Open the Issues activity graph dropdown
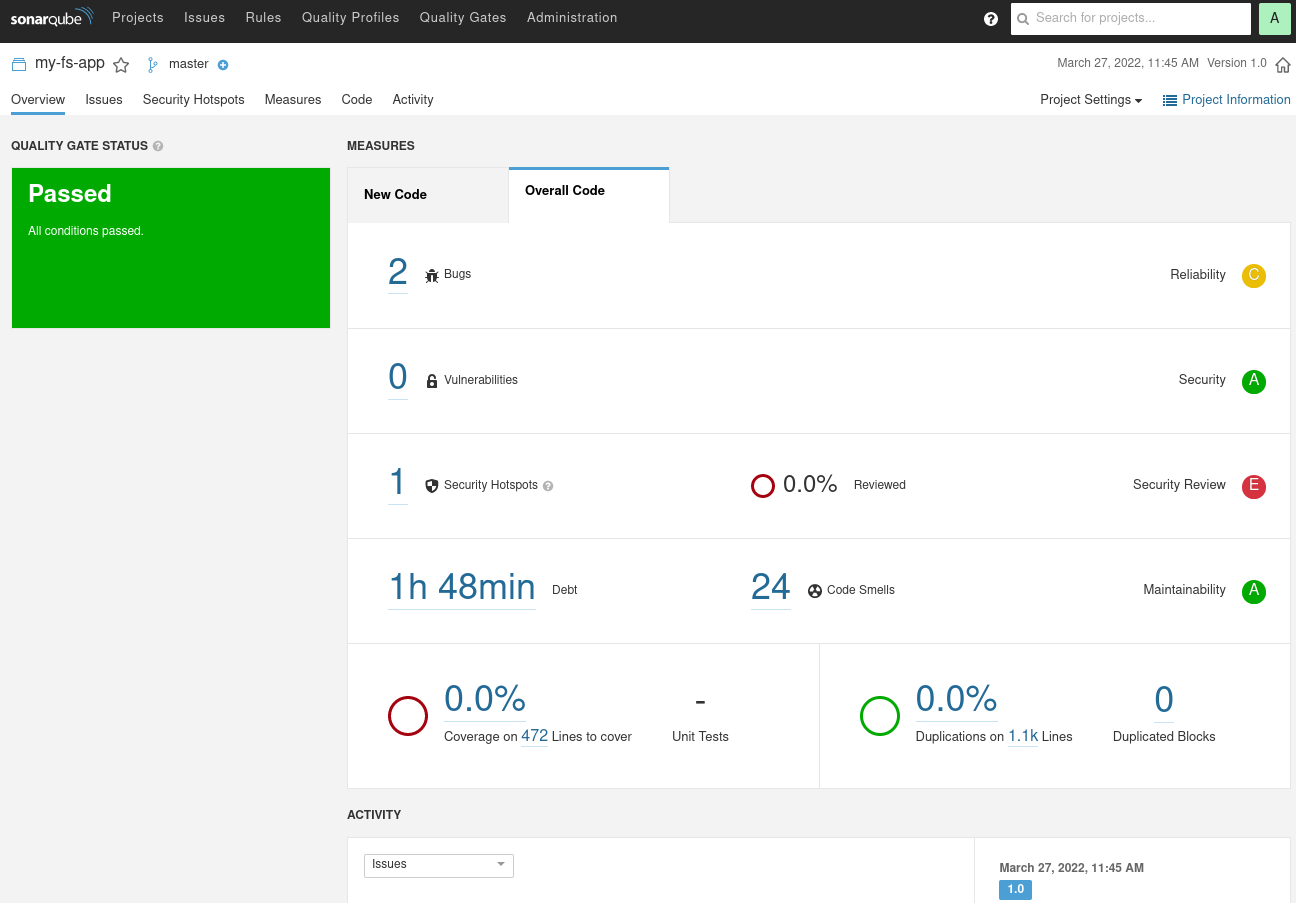Image resolution: width=1296 pixels, height=903 pixels. point(438,865)
